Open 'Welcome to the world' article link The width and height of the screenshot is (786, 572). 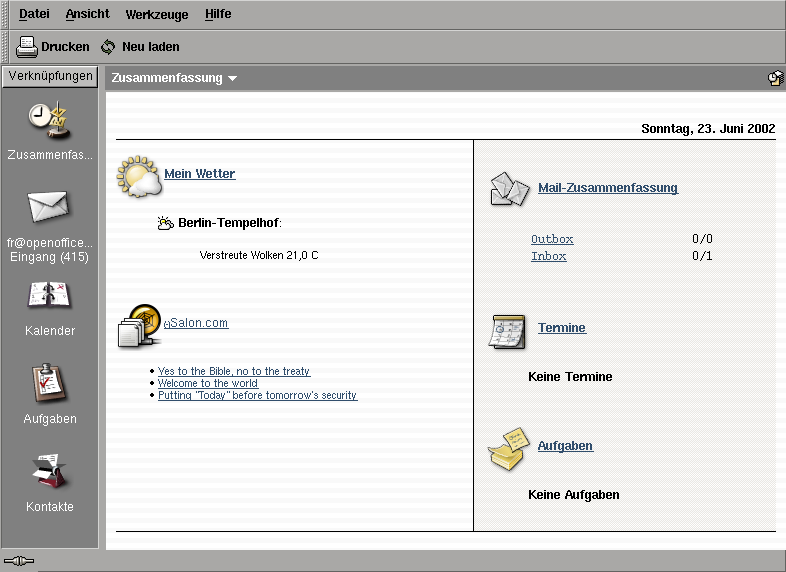tap(208, 383)
